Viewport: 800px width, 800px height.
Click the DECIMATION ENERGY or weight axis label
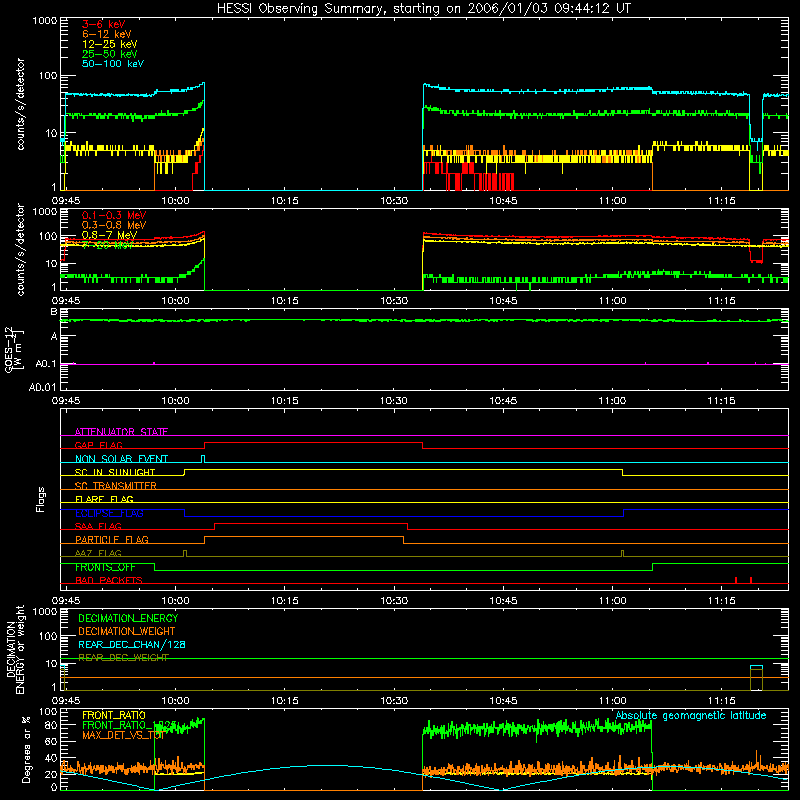[15, 649]
